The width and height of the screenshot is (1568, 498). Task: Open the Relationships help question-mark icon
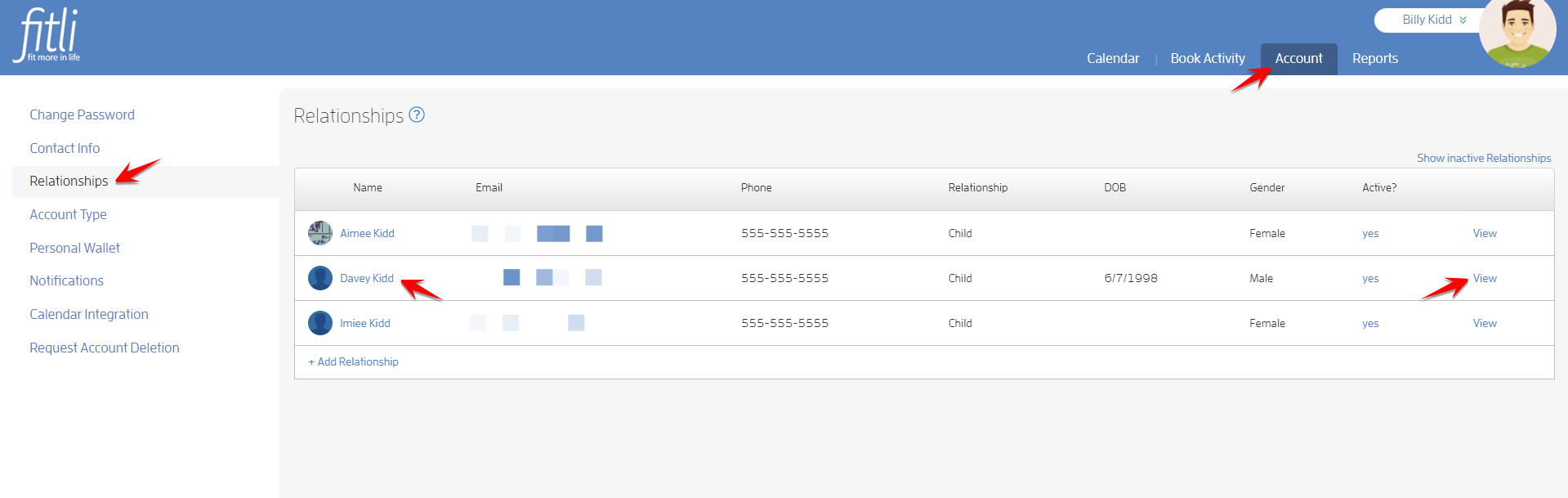click(x=417, y=114)
